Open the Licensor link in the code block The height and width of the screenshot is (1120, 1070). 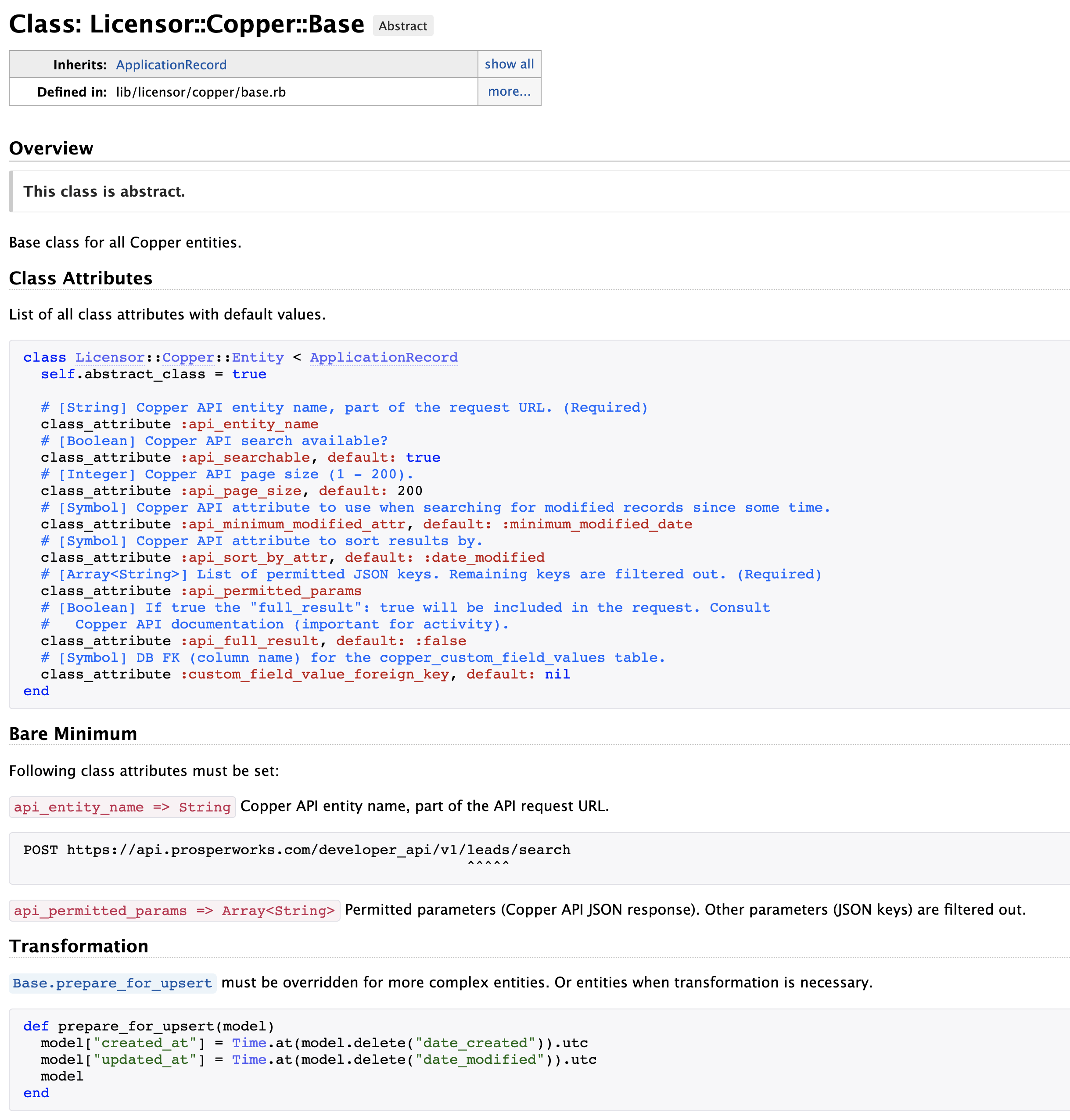[x=110, y=358]
